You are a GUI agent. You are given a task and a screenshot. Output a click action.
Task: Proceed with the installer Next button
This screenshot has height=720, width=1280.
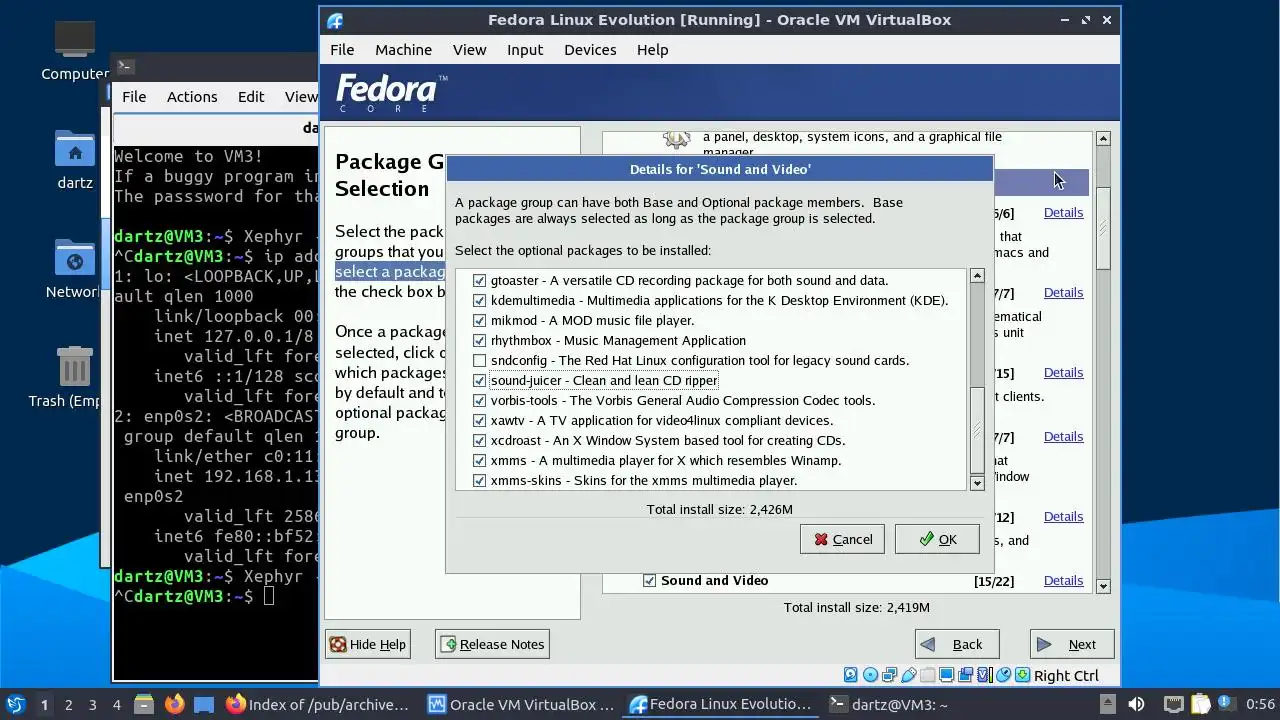click(x=1071, y=644)
